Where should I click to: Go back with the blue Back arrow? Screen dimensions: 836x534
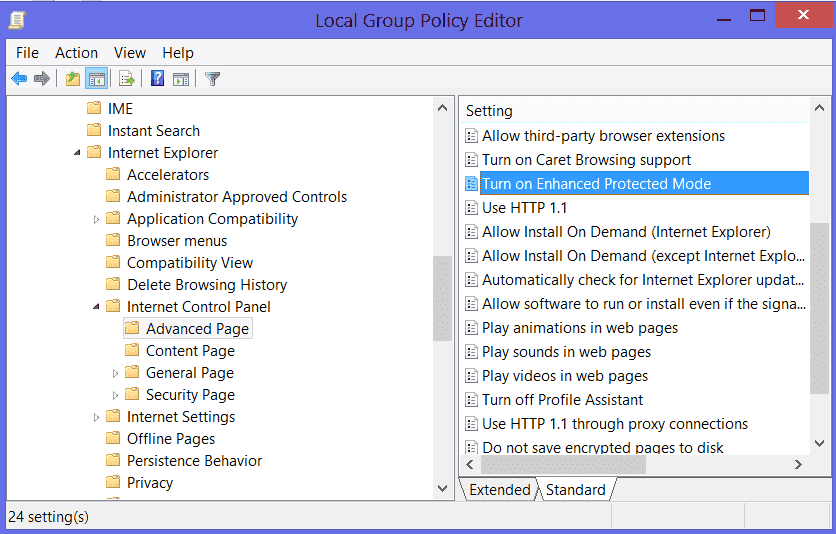click(19, 79)
